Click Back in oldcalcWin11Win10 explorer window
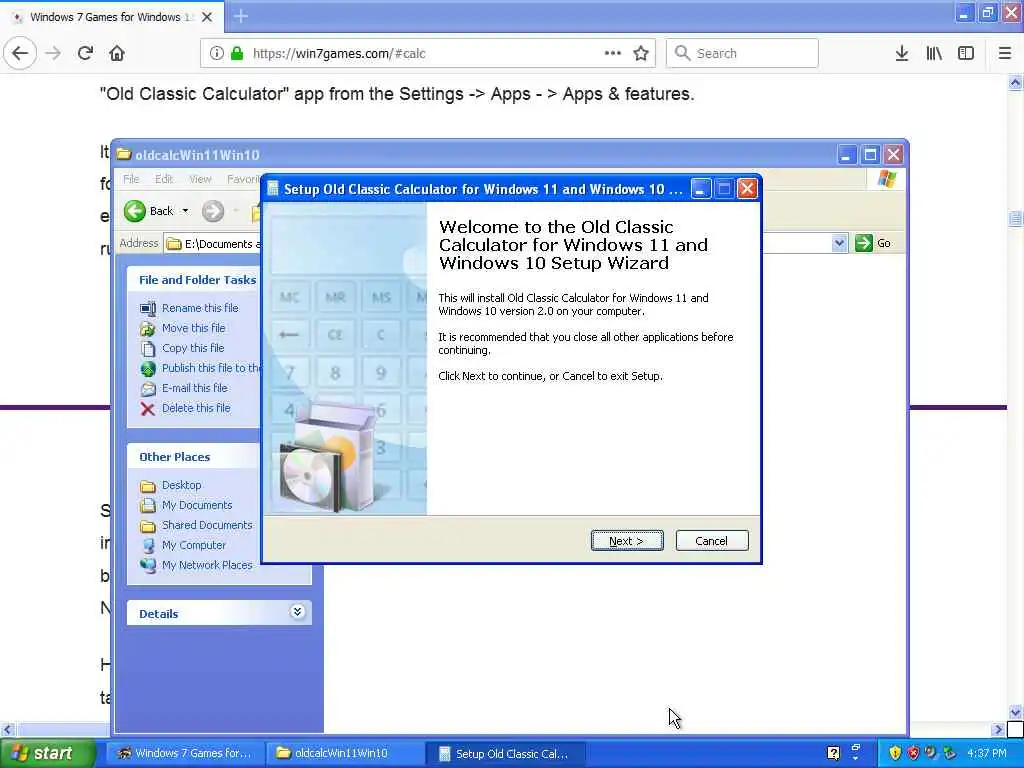This screenshot has height=768, width=1024. (x=150, y=211)
